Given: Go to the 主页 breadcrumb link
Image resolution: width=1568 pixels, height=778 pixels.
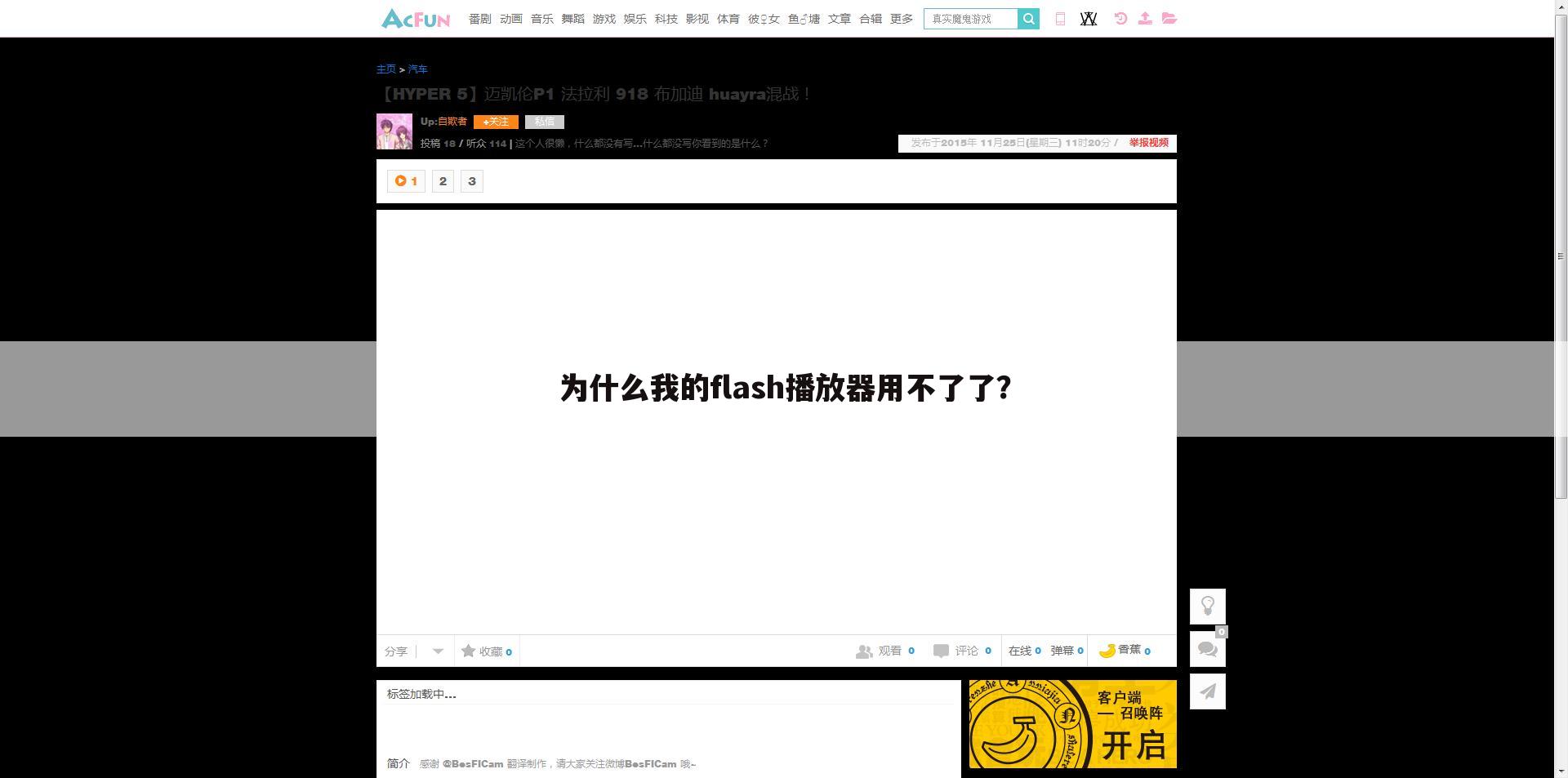Looking at the screenshot, I should (386, 69).
